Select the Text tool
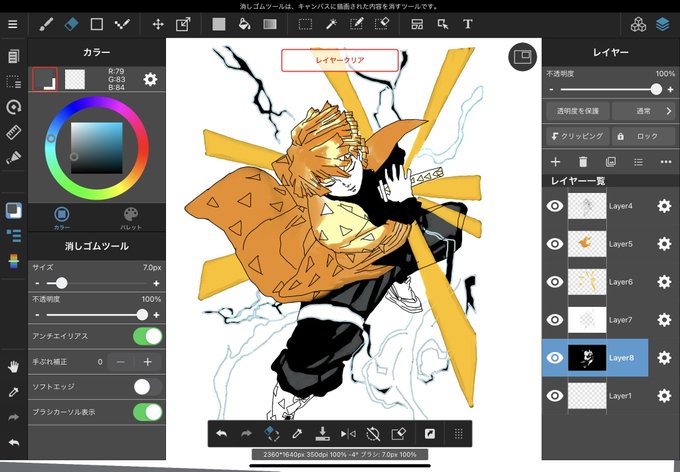Viewport: 680px width, 472px height. coord(468,24)
